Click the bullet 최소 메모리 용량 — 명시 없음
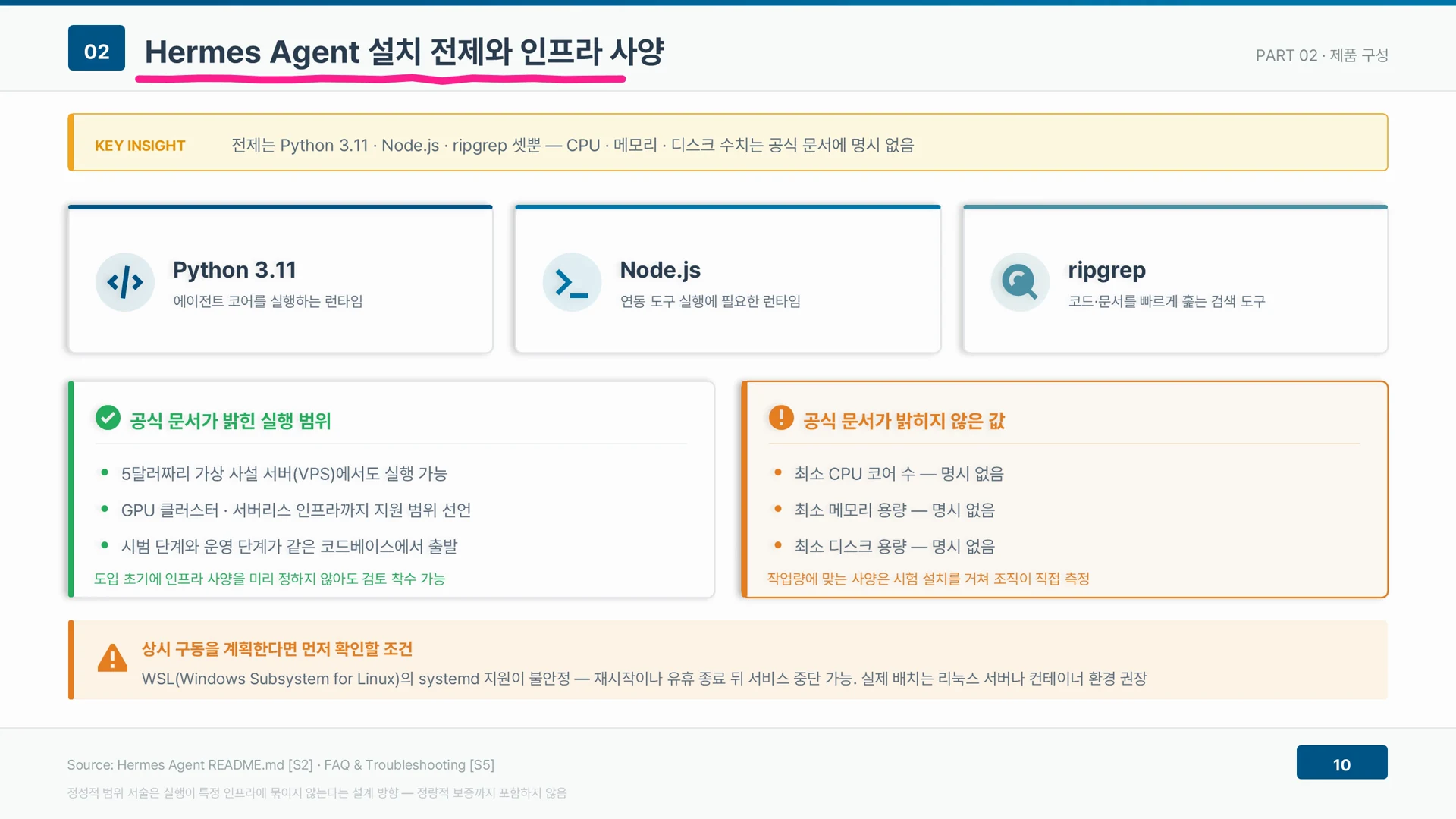The width and height of the screenshot is (1456, 819). point(894,510)
